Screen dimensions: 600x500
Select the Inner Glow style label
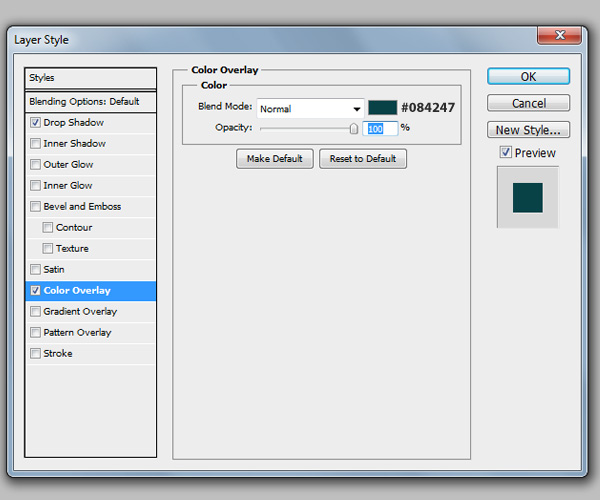coord(68,186)
